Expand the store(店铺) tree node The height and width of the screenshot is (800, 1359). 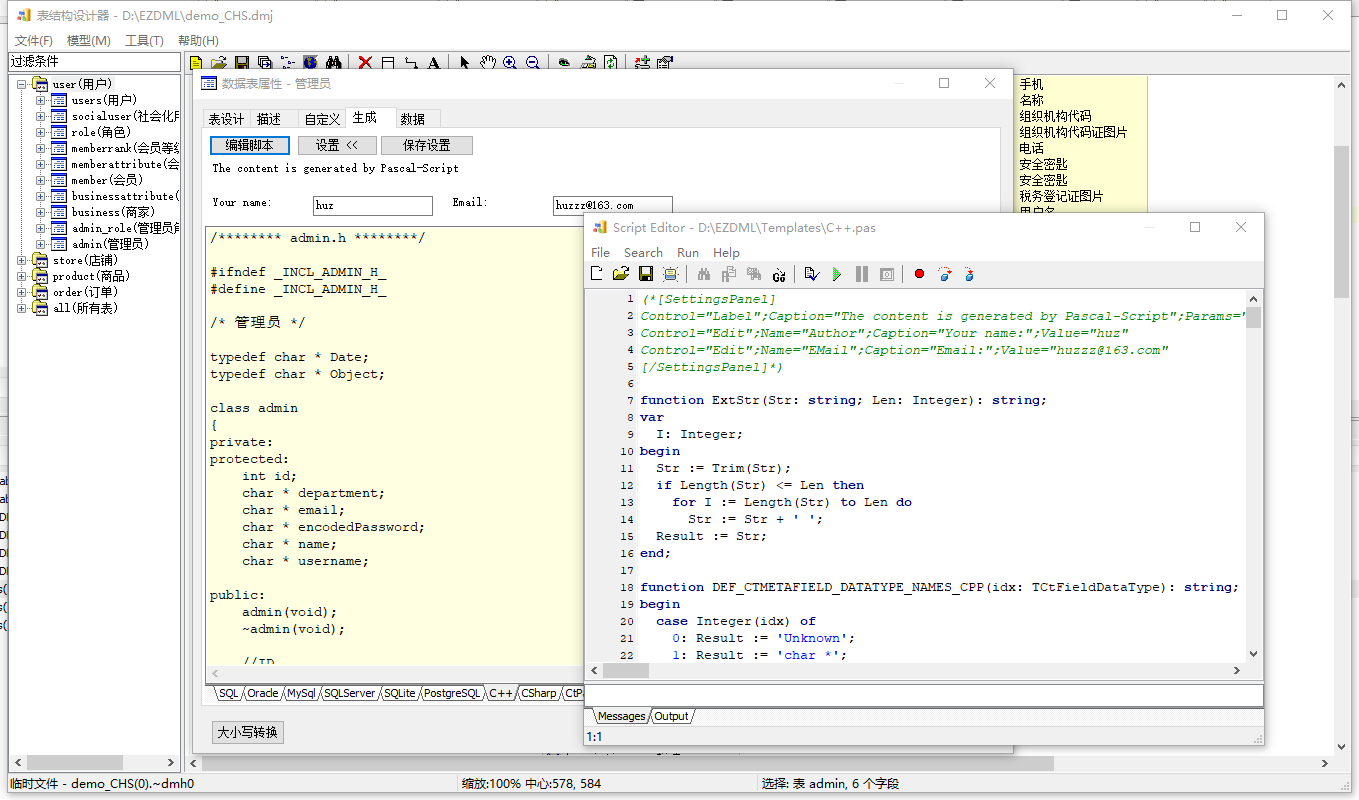click(22, 260)
